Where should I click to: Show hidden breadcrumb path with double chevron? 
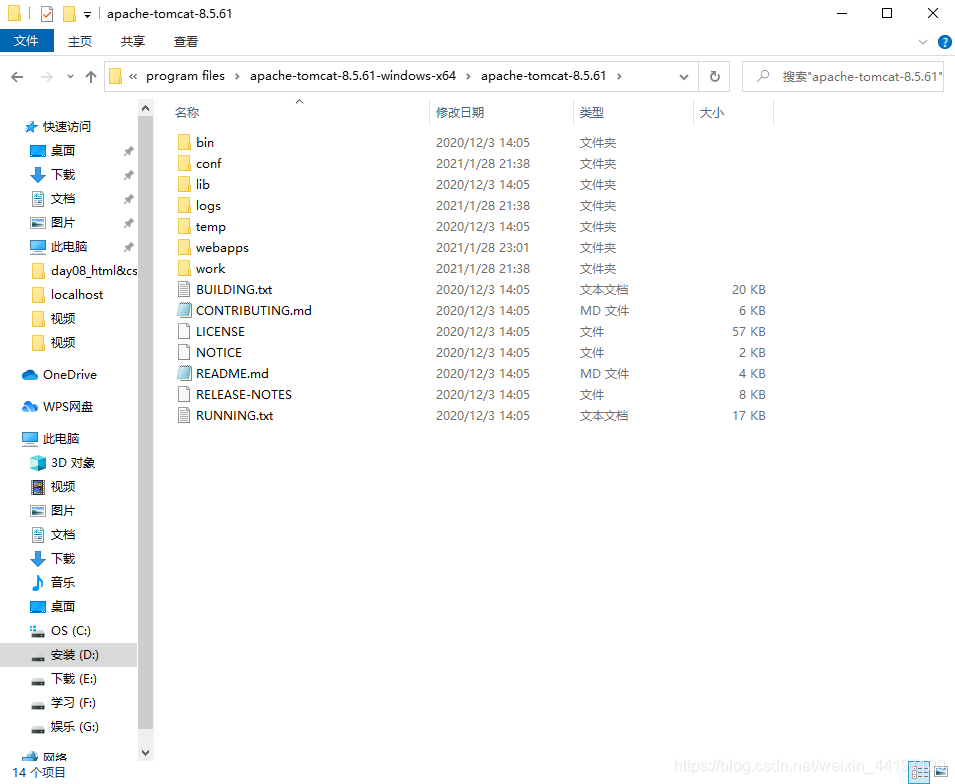[133, 76]
